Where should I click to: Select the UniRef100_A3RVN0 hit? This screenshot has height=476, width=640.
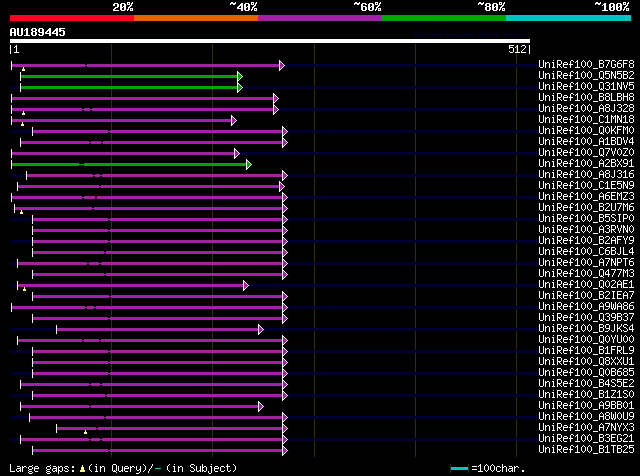click(x=586, y=229)
